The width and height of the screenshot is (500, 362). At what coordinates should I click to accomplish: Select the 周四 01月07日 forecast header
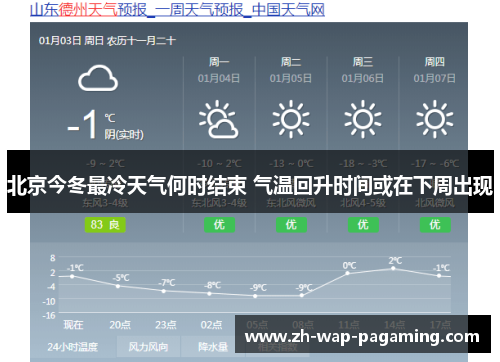435,70
